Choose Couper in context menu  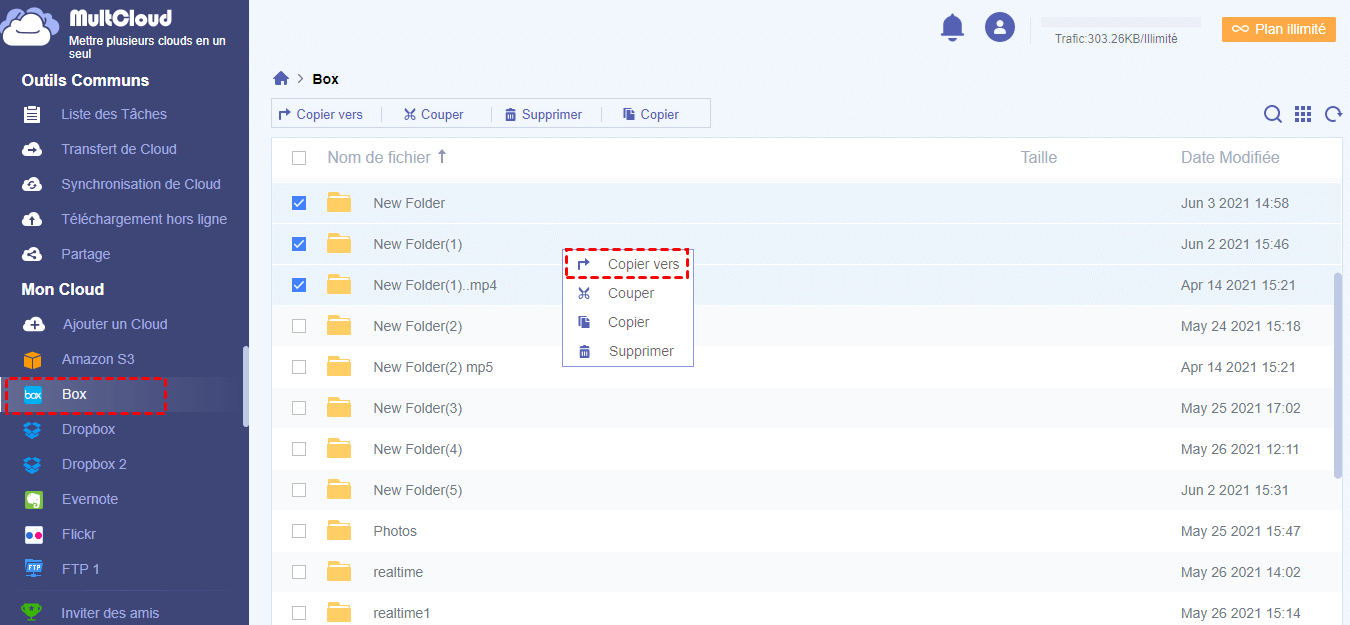pyautogui.click(x=628, y=293)
